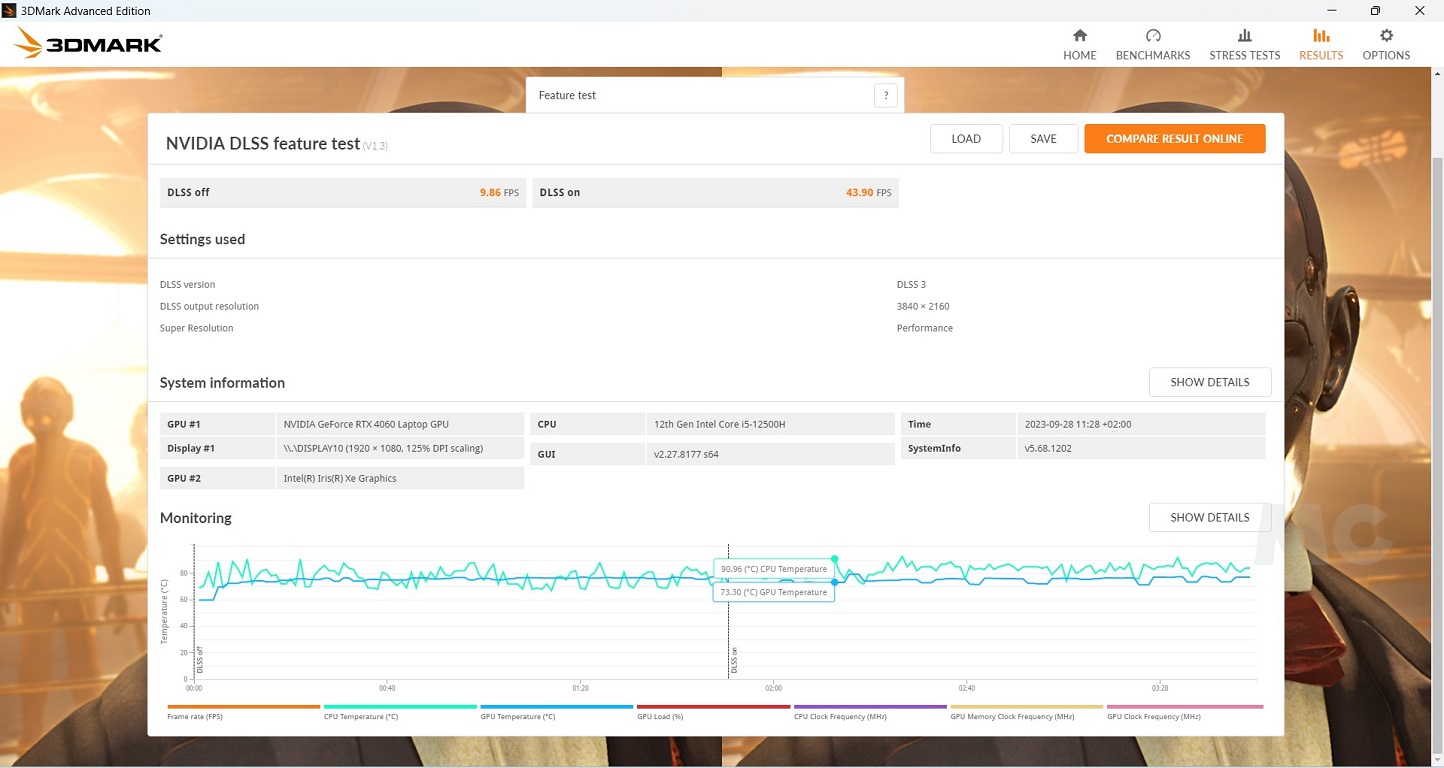Image resolution: width=1444 pixels, height=768 pixels.
Task: Click the 3DMark title bar app icon
Action: pyautogui.click(x=10, y=11)
